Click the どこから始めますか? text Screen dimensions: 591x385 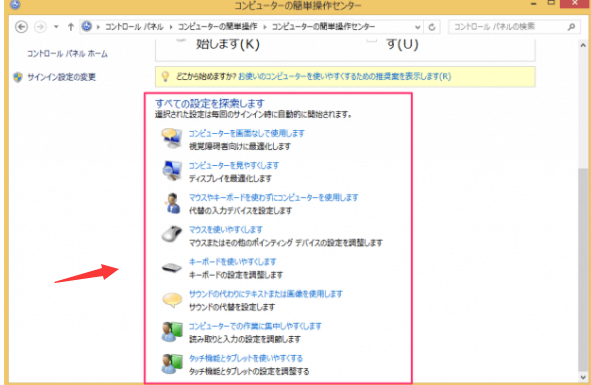tap(206, 77)
